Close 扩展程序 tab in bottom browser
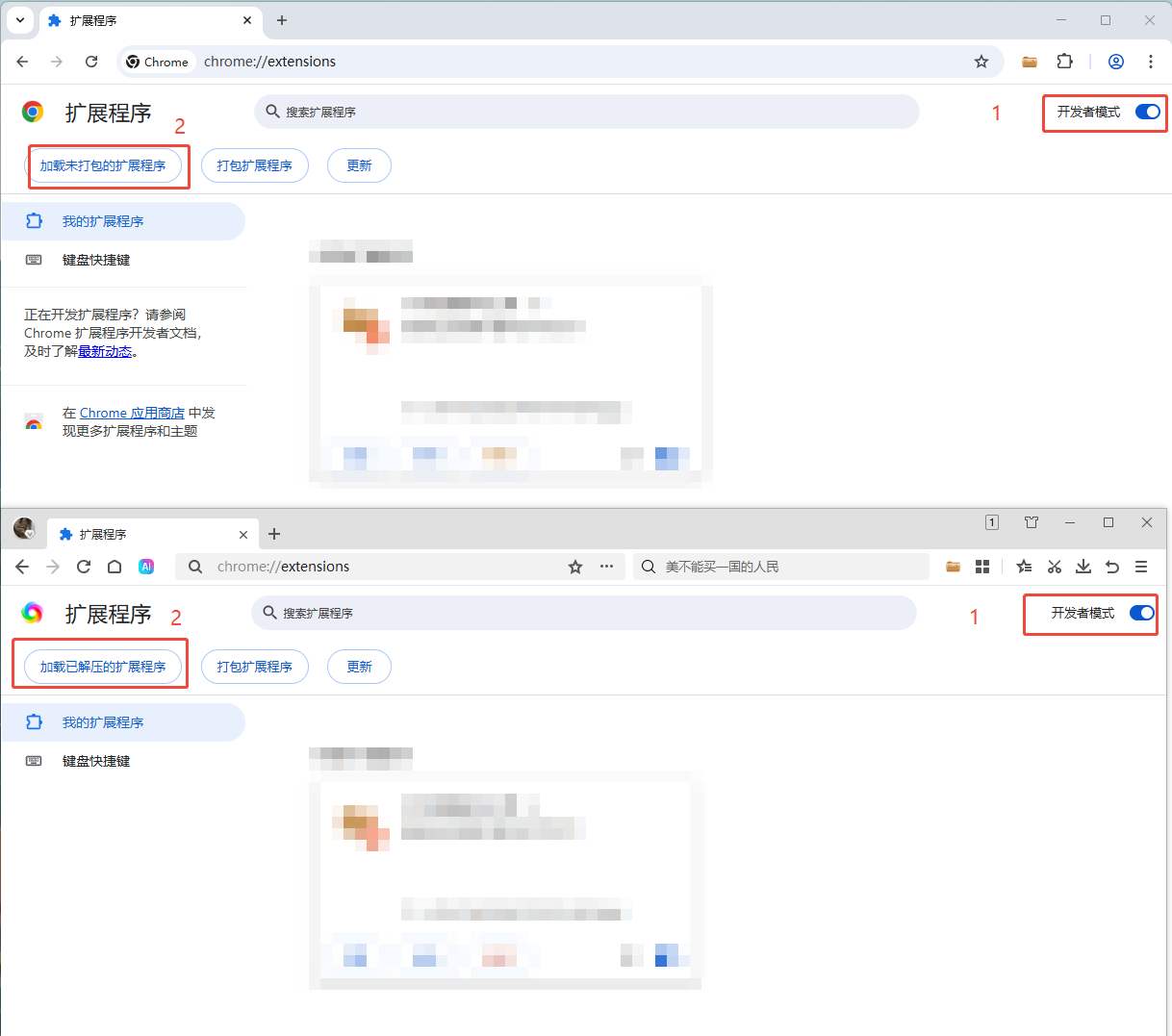Screen dimensions: 1172x1036 coord(243,535)
